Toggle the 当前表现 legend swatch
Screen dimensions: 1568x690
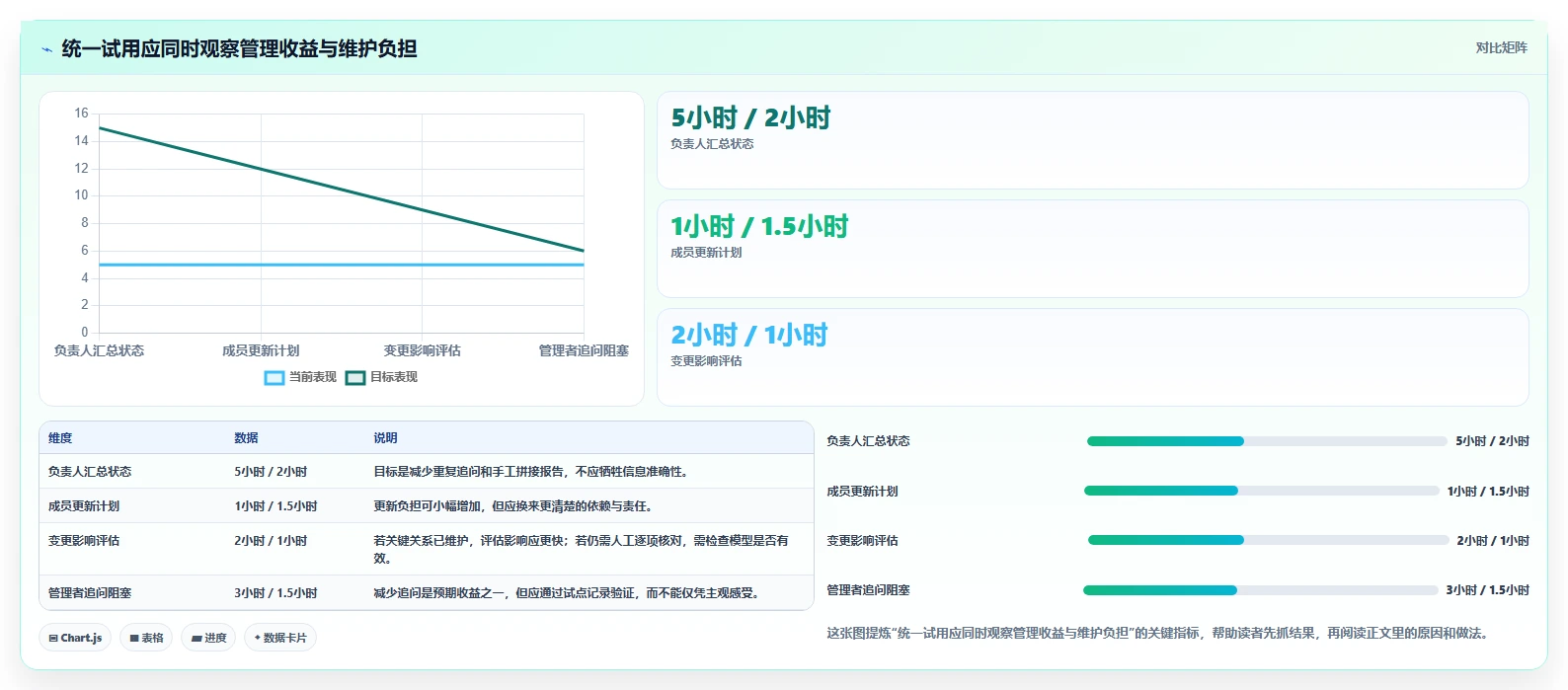[274, 377]
